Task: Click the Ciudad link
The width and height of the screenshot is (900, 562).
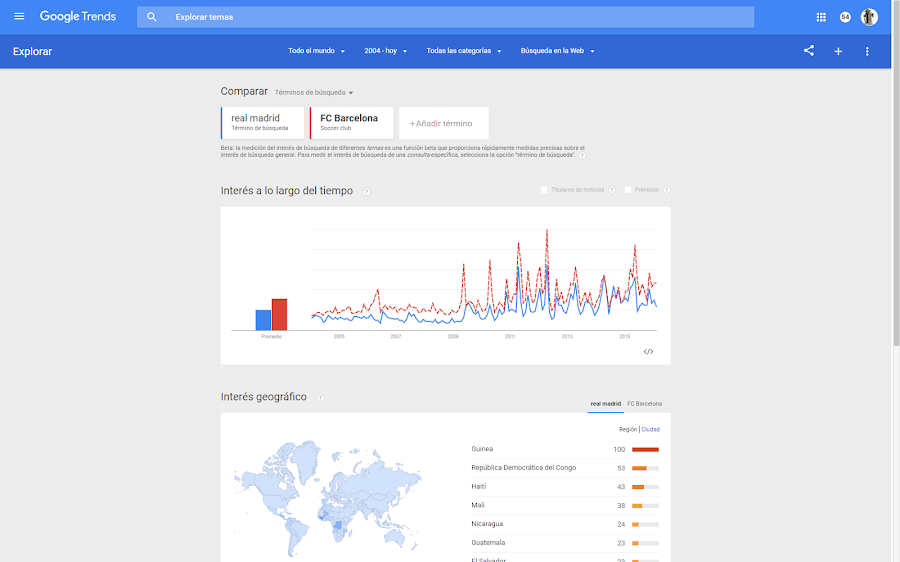Action: [651, 429]
